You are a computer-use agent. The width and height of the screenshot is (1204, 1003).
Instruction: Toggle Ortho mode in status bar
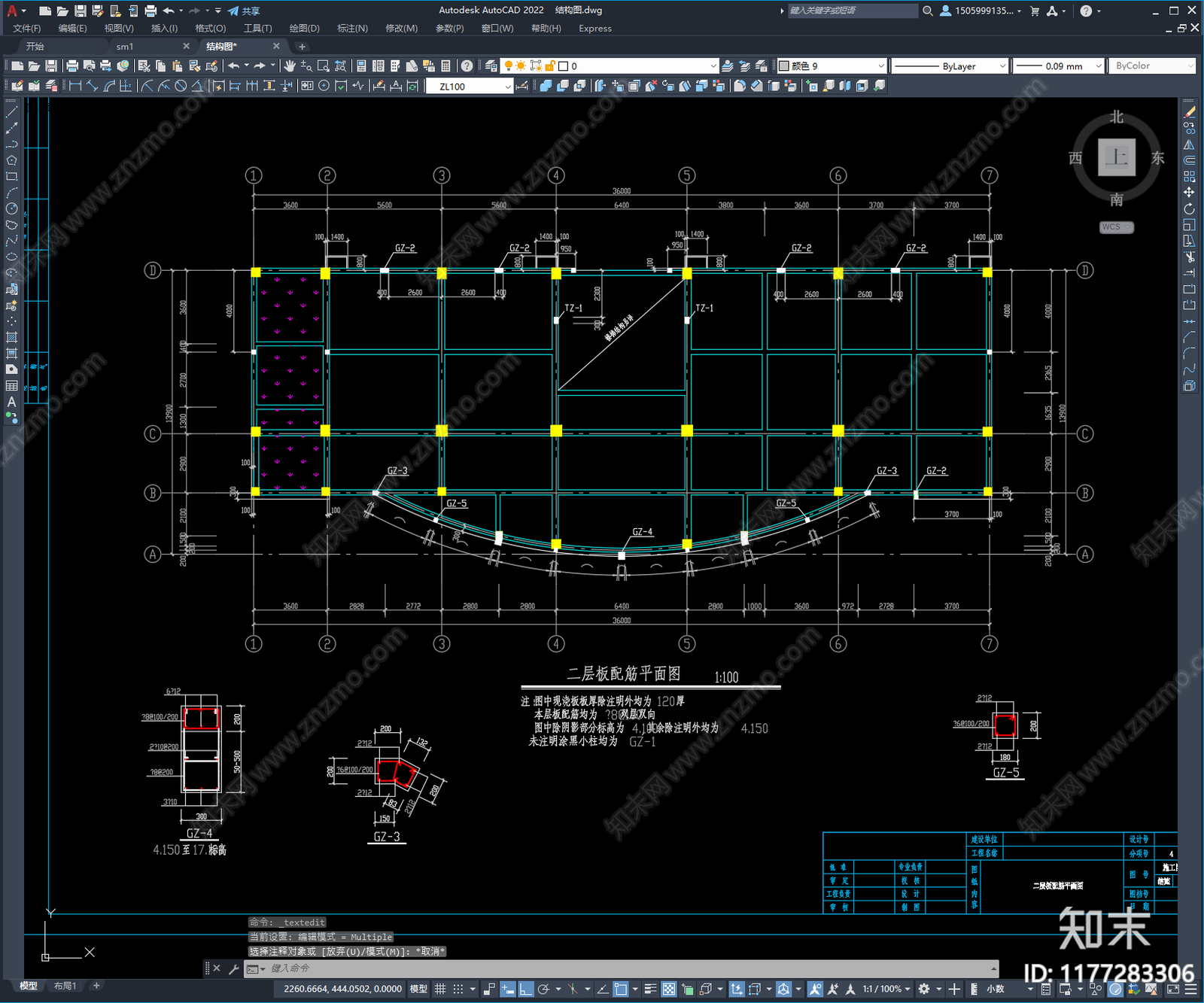(525, 989)
